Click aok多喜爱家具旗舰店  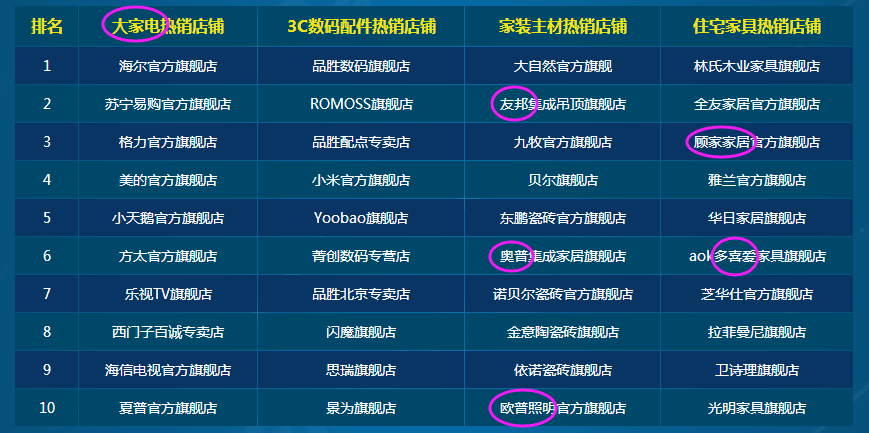coord(757,256)
